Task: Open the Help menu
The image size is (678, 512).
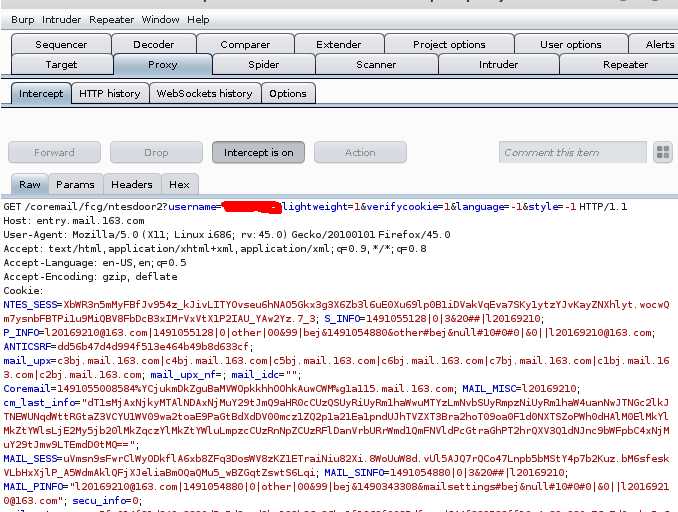Action: pyautogui.click(x=198, y=20)
